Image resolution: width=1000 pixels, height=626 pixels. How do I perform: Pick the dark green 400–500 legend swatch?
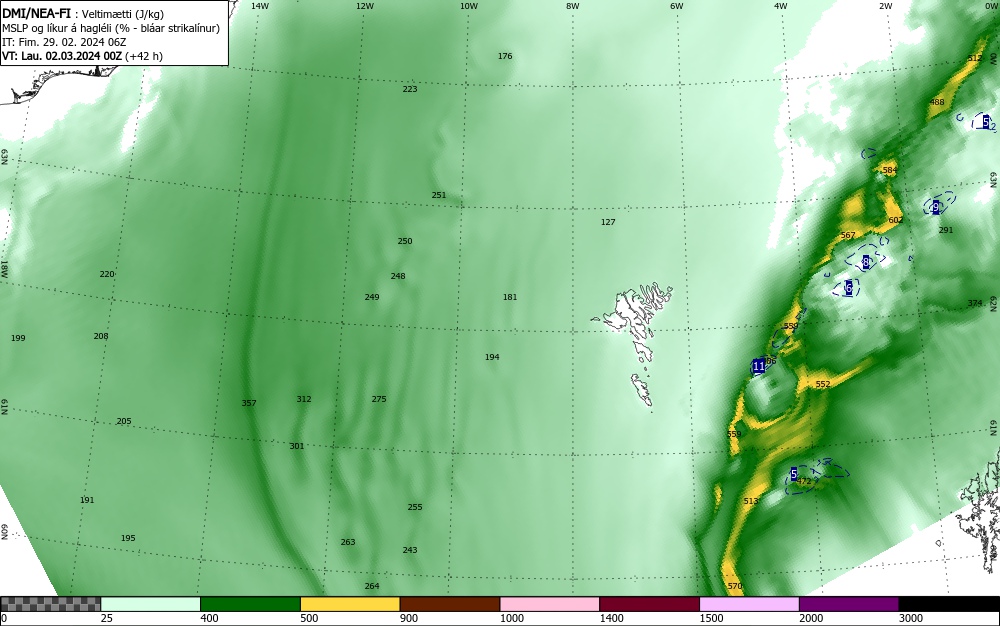pyautogui.click(x=250, y=604)
